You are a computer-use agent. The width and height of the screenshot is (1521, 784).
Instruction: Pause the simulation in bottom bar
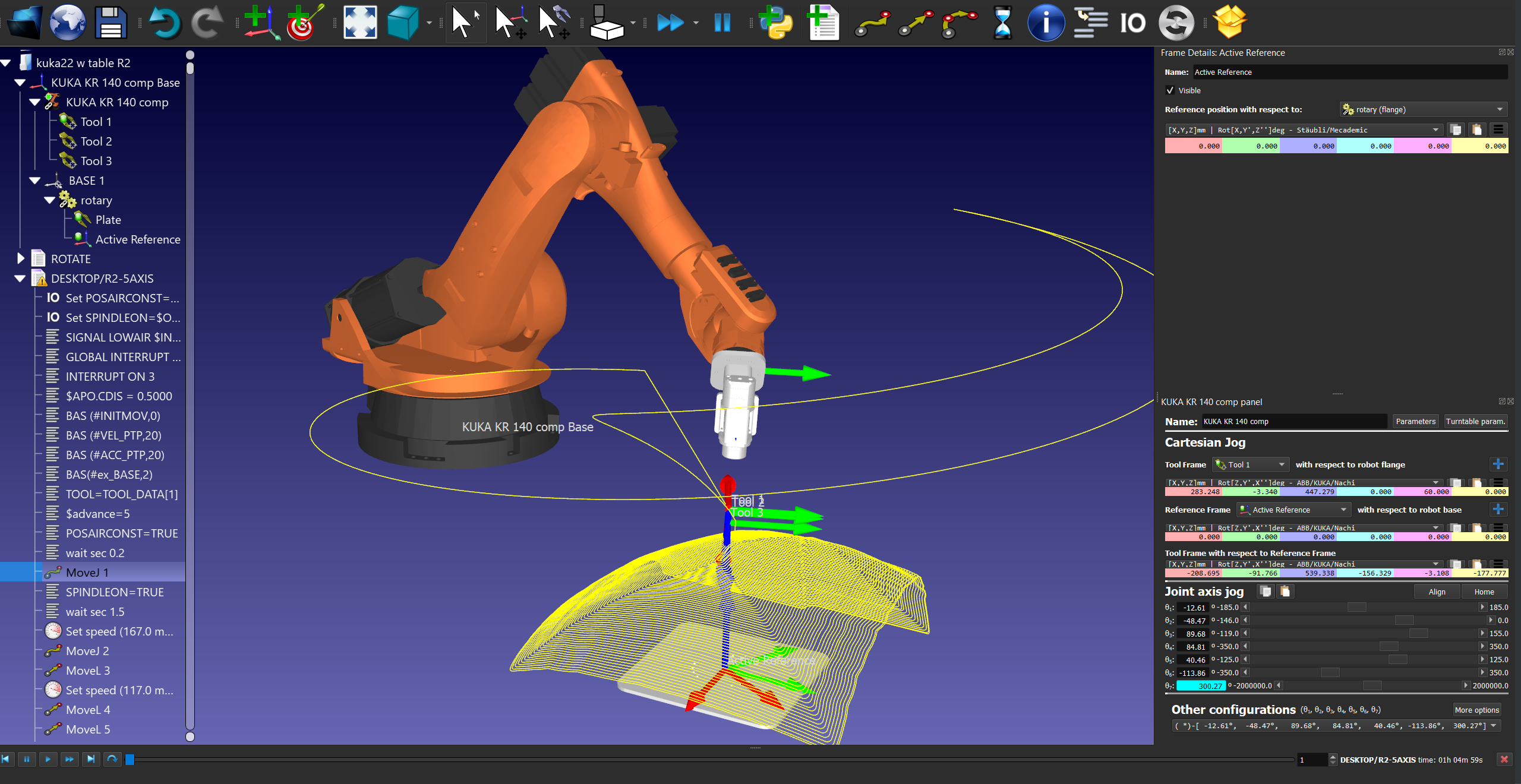click(27, 759)
